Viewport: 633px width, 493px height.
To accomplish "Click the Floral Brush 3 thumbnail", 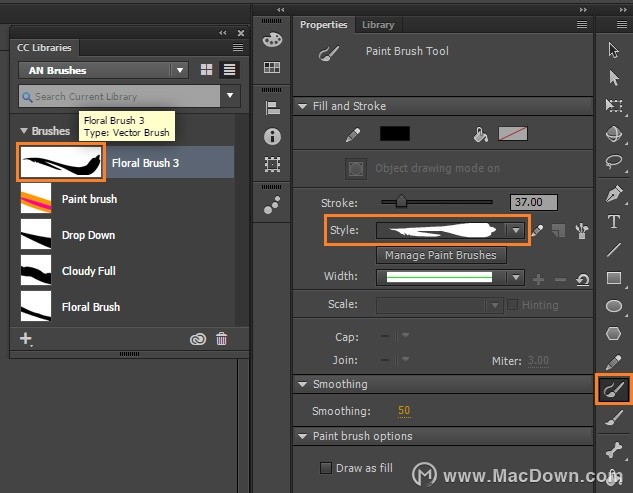I will pyautogui.click(x=61, y=162).
